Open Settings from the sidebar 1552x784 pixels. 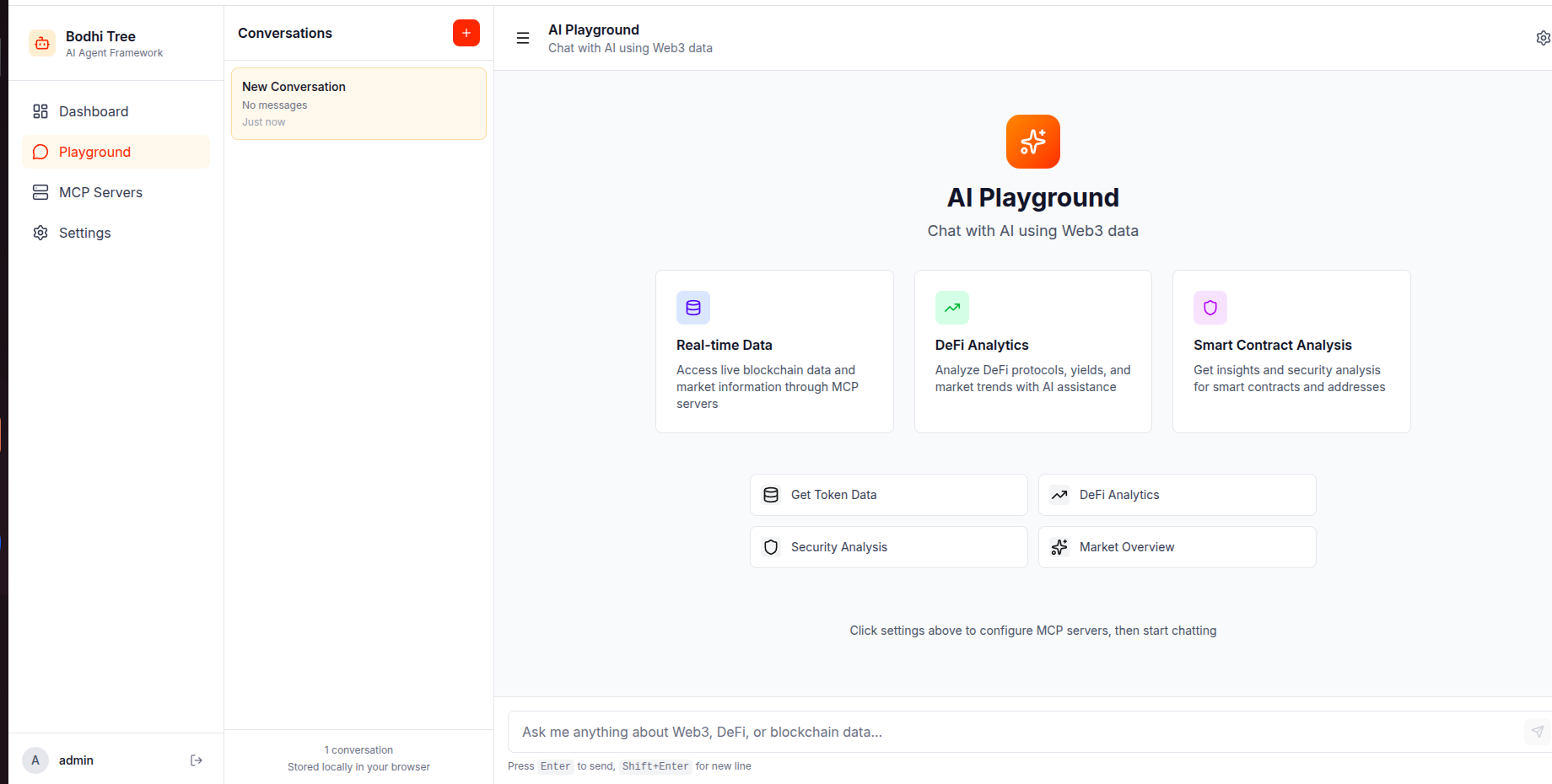pos(116,233)
